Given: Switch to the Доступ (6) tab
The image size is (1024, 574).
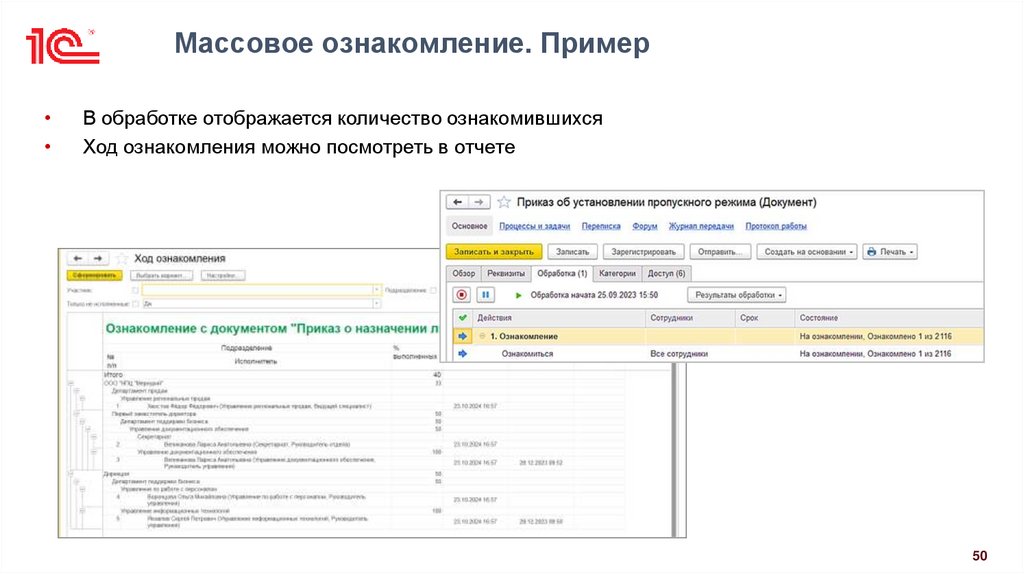Looking at the screenshot, I should (x=666, y=274).
